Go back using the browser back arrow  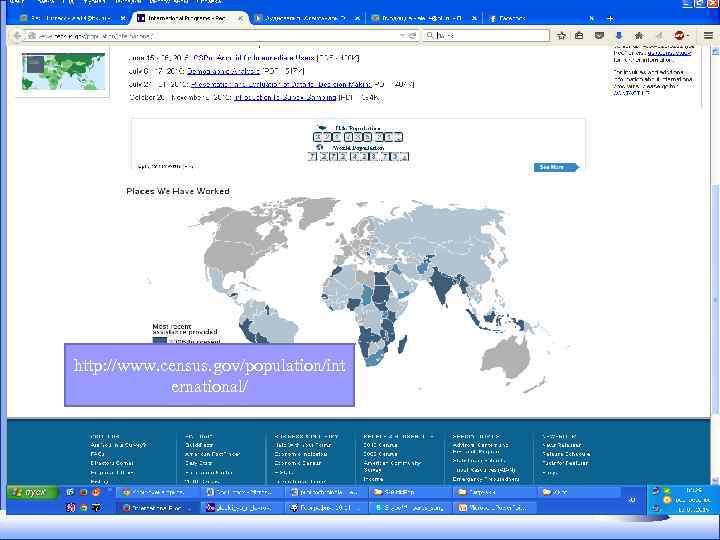pyautogui.click(x=17, y=35)
